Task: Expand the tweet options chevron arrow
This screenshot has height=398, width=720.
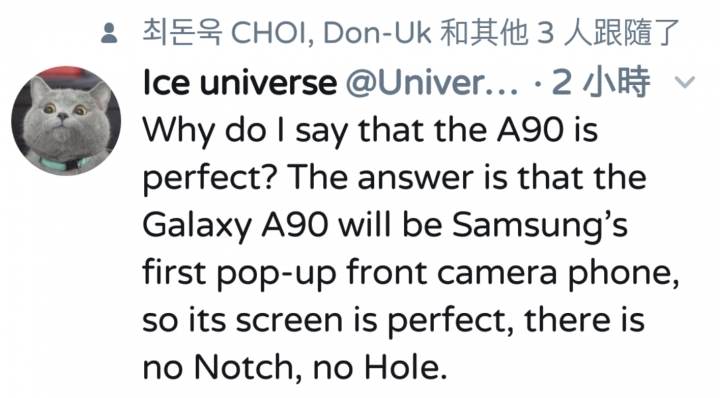Action: (685, 82)
